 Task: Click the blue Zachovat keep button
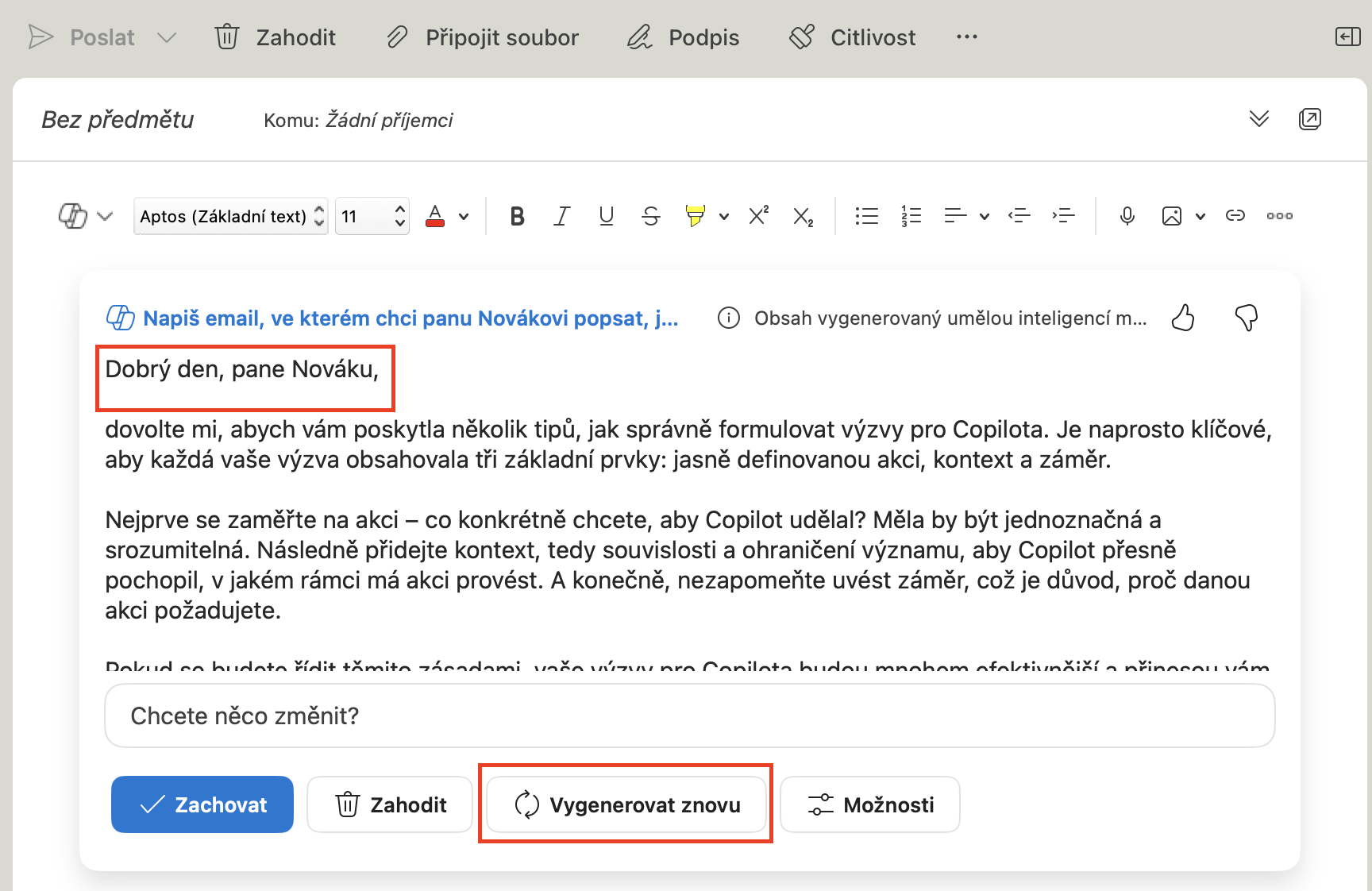click(x=202, y=804)
